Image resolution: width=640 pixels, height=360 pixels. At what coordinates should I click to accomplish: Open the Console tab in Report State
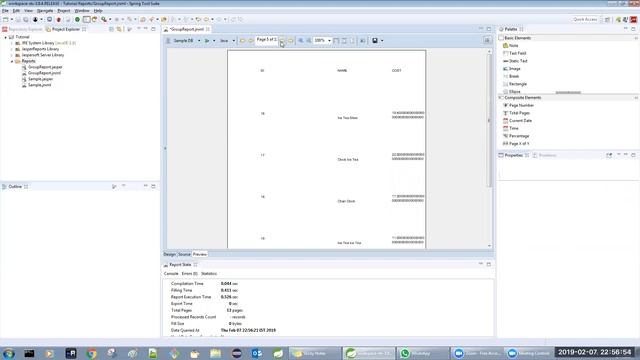[171, 274]
